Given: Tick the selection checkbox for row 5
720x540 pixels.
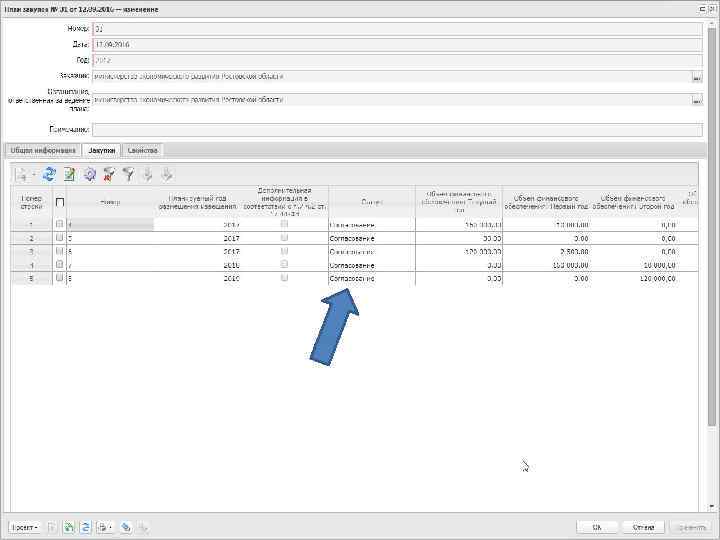Looking at the screenshot, I should tap(59, 278).
